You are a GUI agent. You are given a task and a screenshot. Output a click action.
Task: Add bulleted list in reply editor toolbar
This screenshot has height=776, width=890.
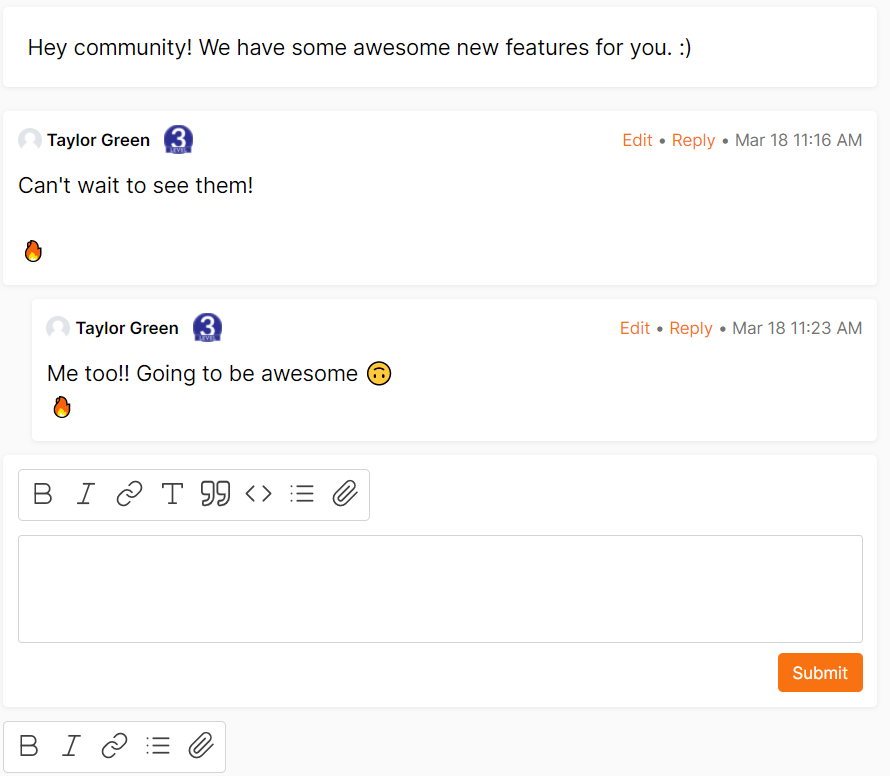[302, 494]
